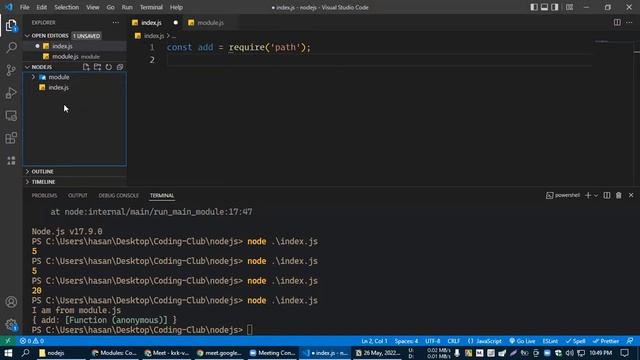Click the New Folder icon in NODEJS header

[x=97, y=67]
